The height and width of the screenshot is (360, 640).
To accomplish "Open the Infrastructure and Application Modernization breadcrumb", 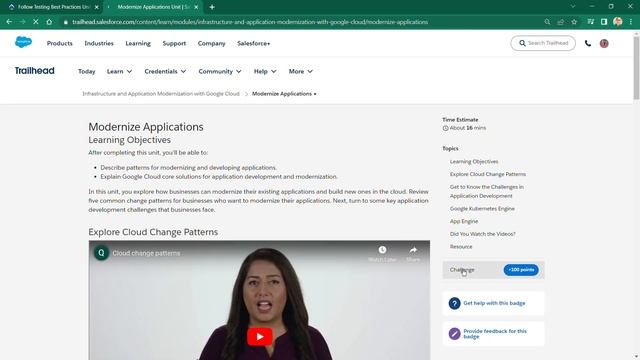I will [x=161, y=94].
